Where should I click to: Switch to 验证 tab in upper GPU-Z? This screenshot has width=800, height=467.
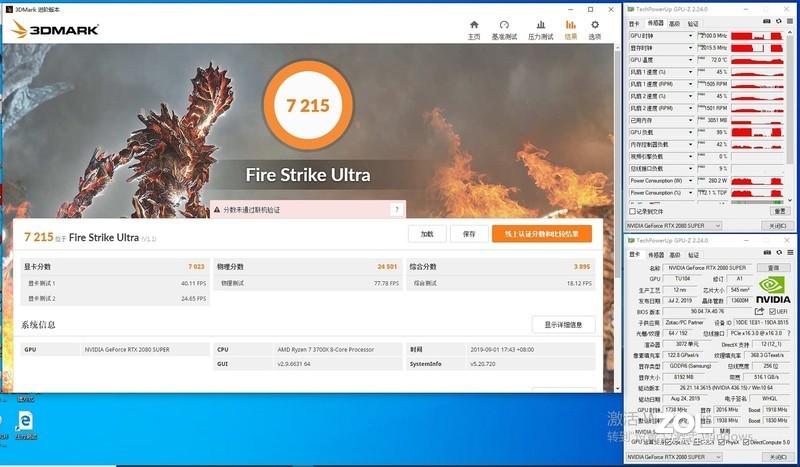coord(693,23)
